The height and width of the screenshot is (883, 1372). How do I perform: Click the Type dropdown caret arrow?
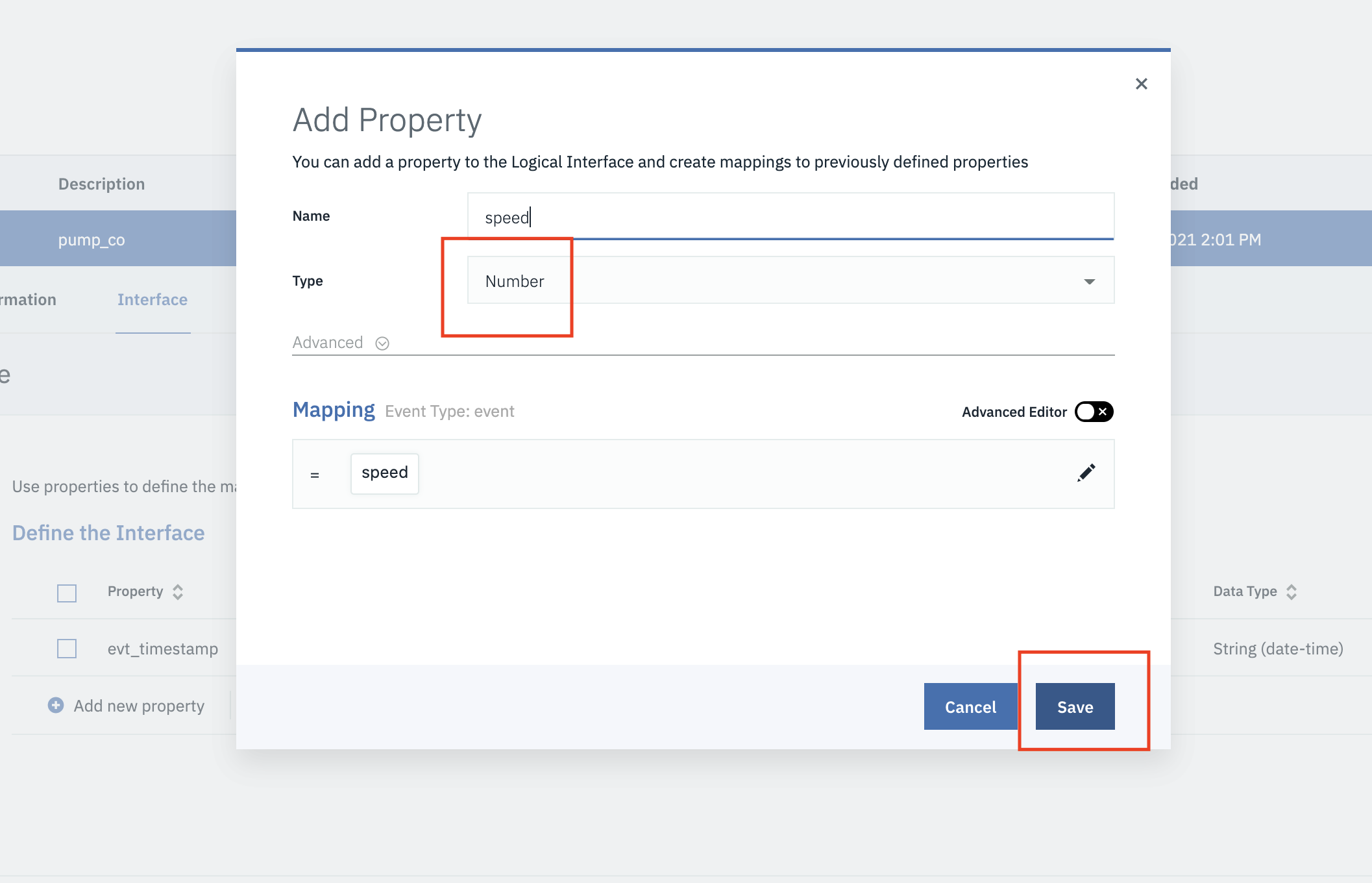[1090, 282]
